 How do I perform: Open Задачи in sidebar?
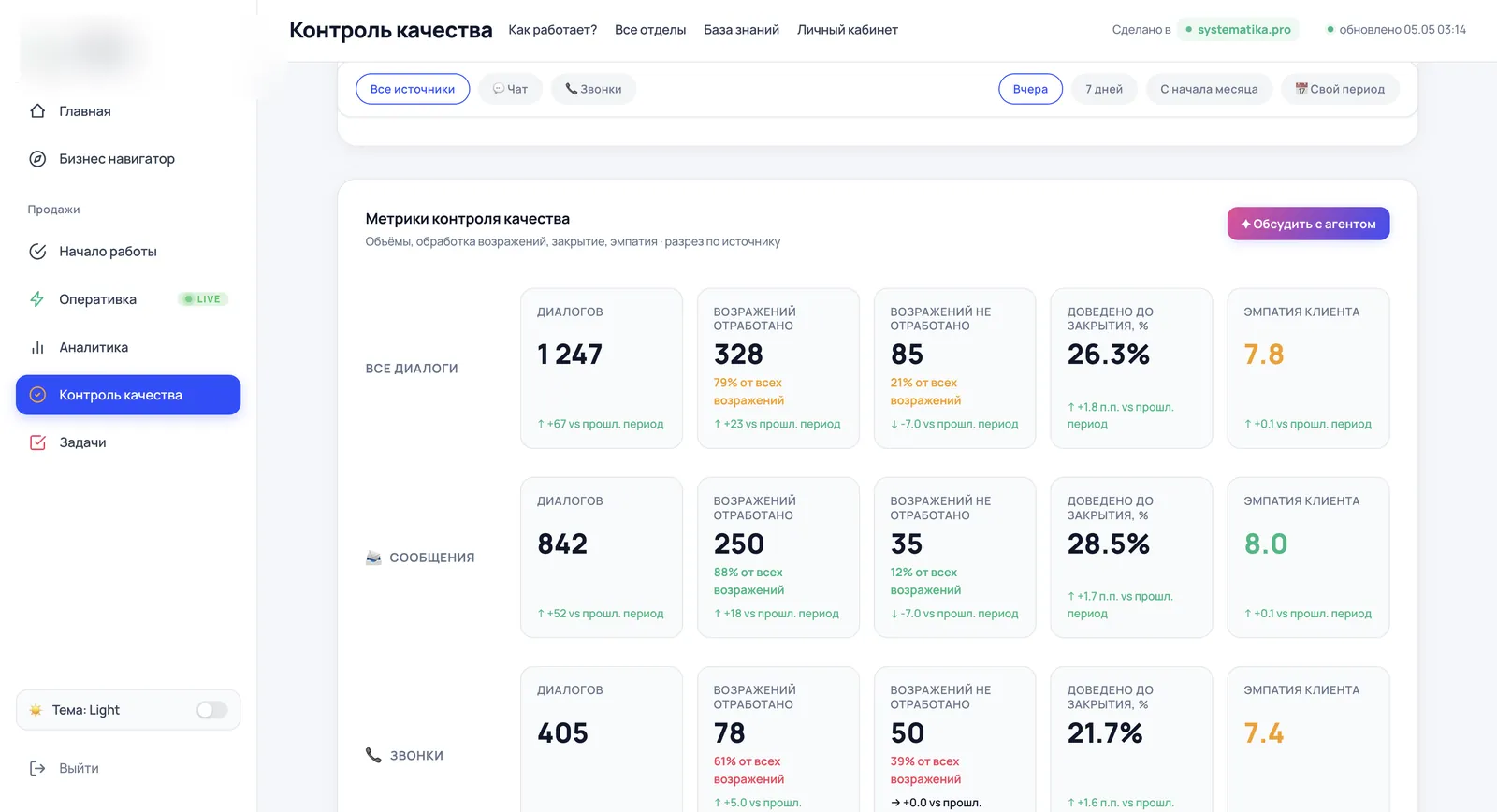pos(128,442)
